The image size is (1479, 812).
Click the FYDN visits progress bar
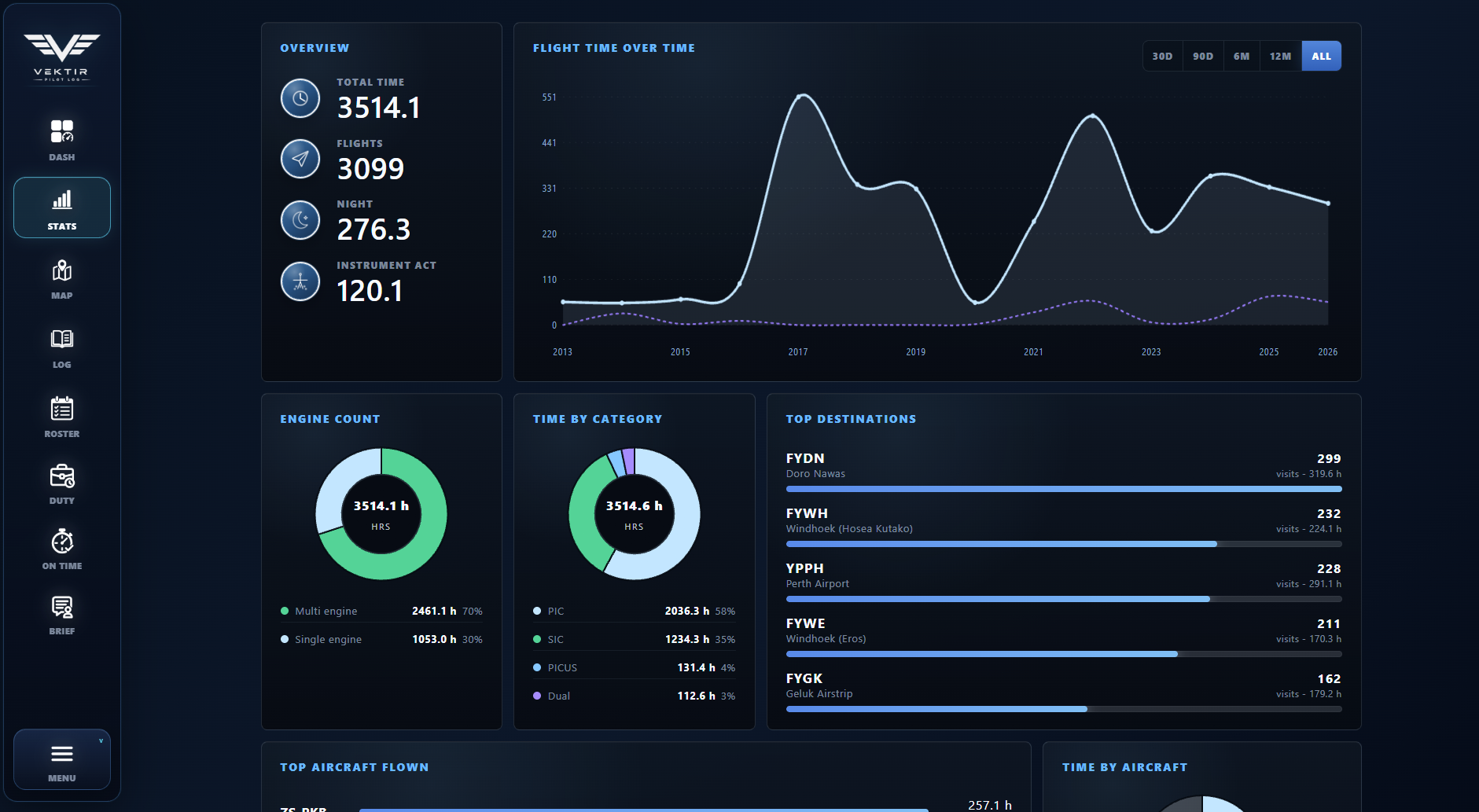(1064, 489)
